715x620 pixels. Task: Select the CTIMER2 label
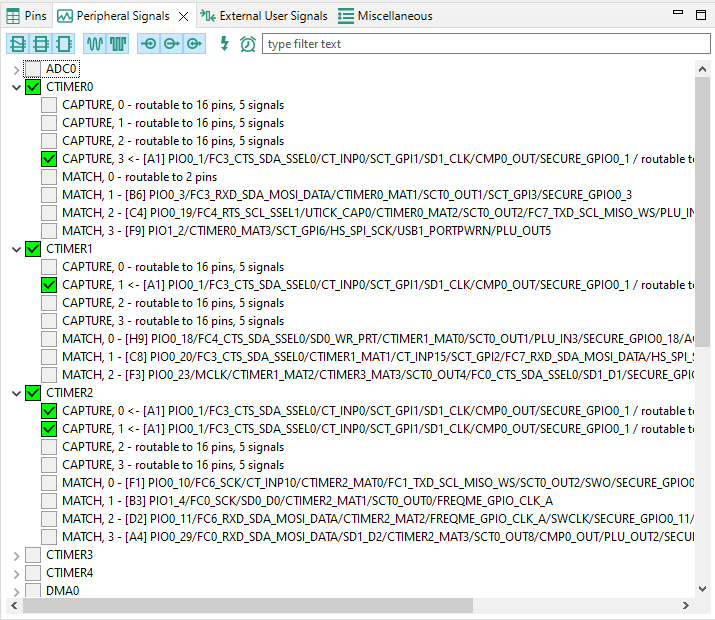[x=69, y=393]
